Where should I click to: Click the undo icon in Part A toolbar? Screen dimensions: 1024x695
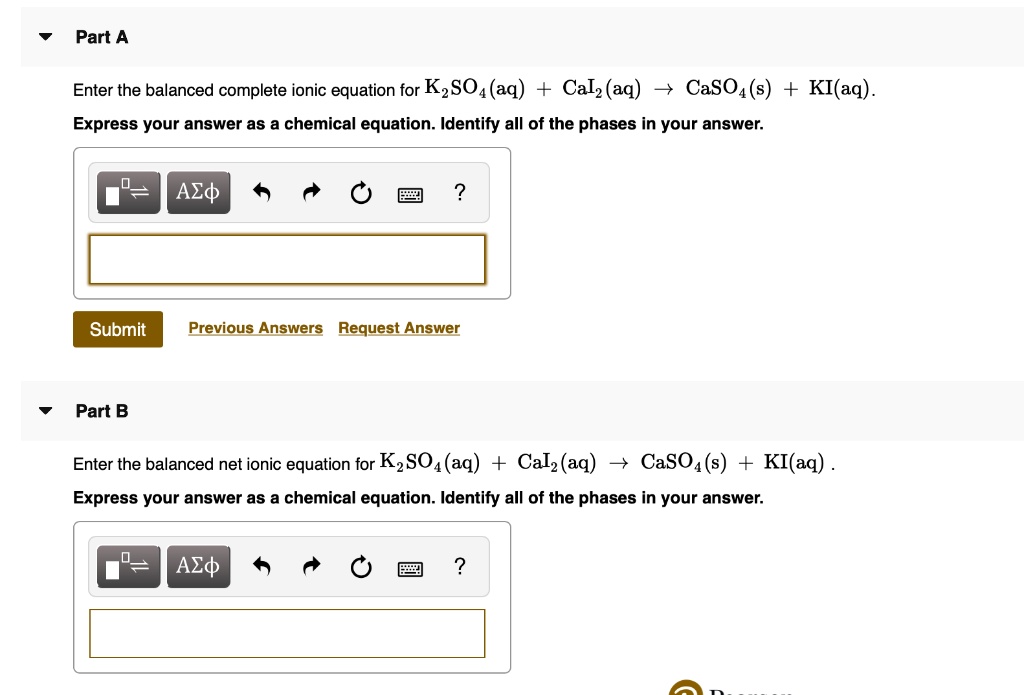click(x=261, y=192)
